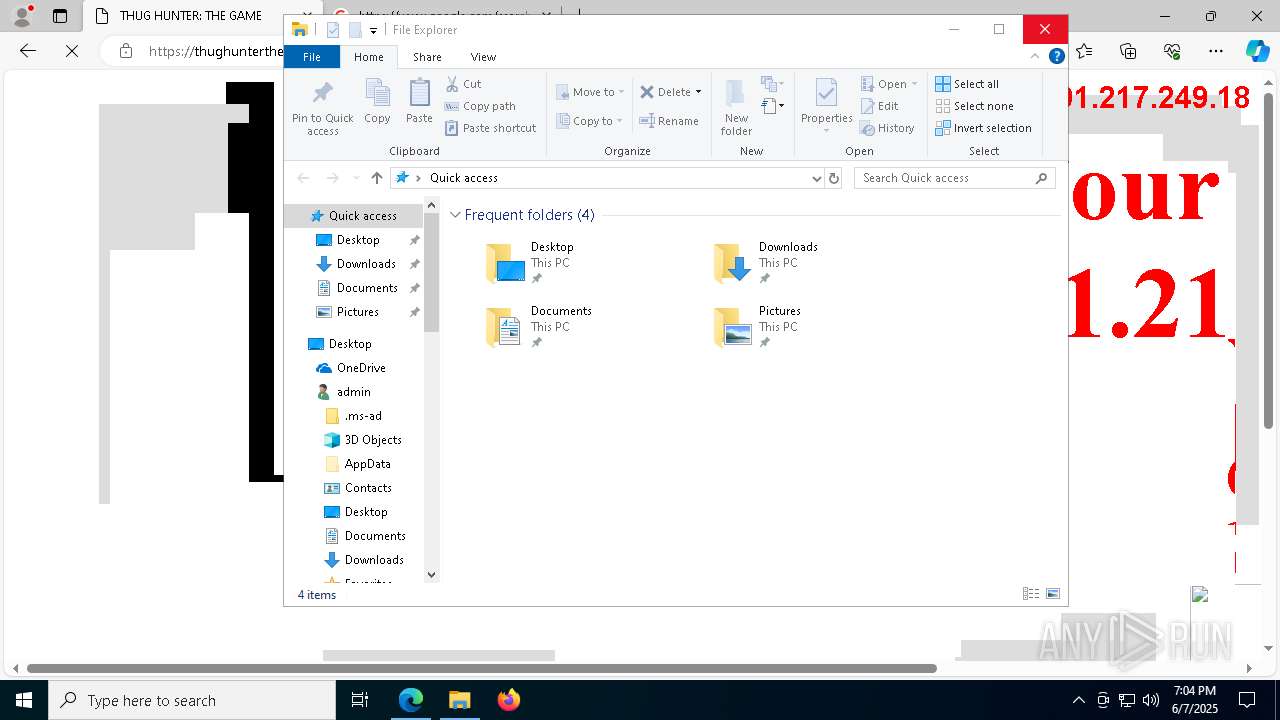
Task: Open address bar history dropdown
Action: (x=817, y=178)
